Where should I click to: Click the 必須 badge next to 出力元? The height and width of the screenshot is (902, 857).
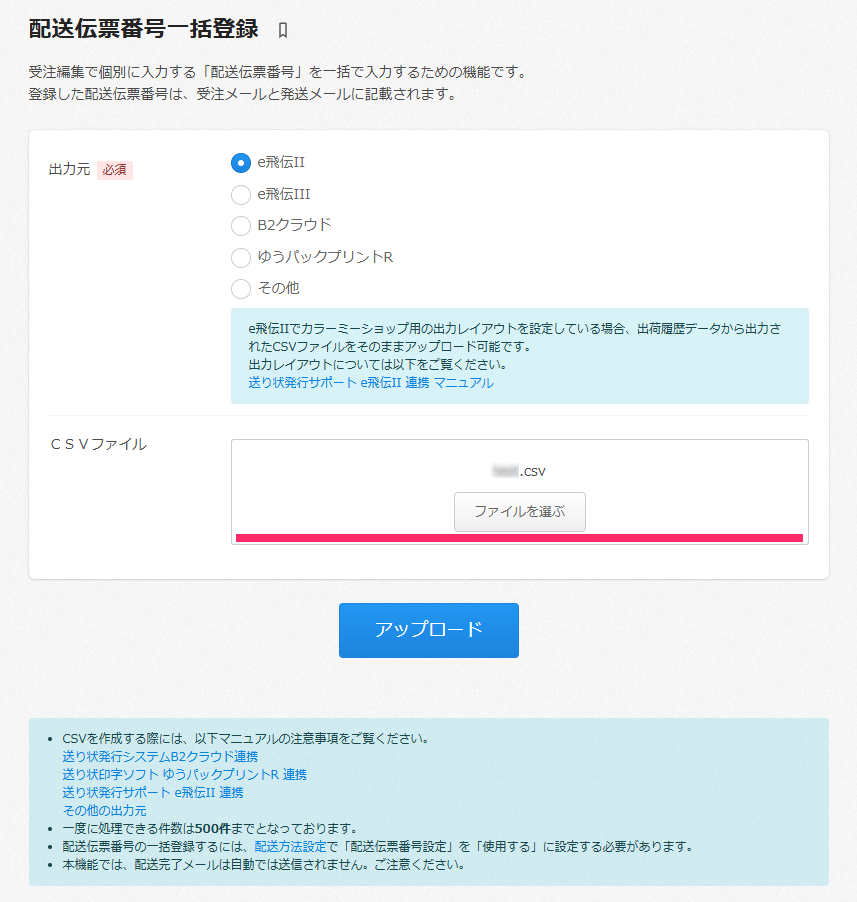[x=114, y=170]
